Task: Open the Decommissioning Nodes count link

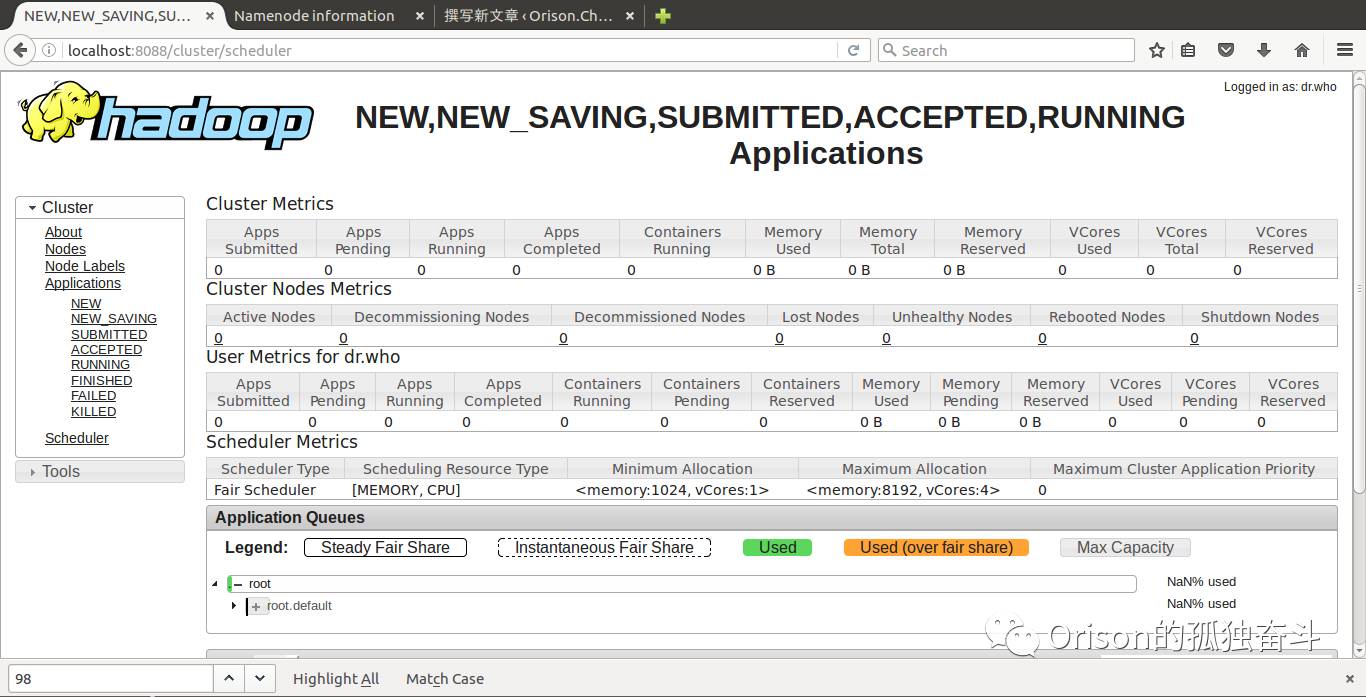Action: coord(343,338)
